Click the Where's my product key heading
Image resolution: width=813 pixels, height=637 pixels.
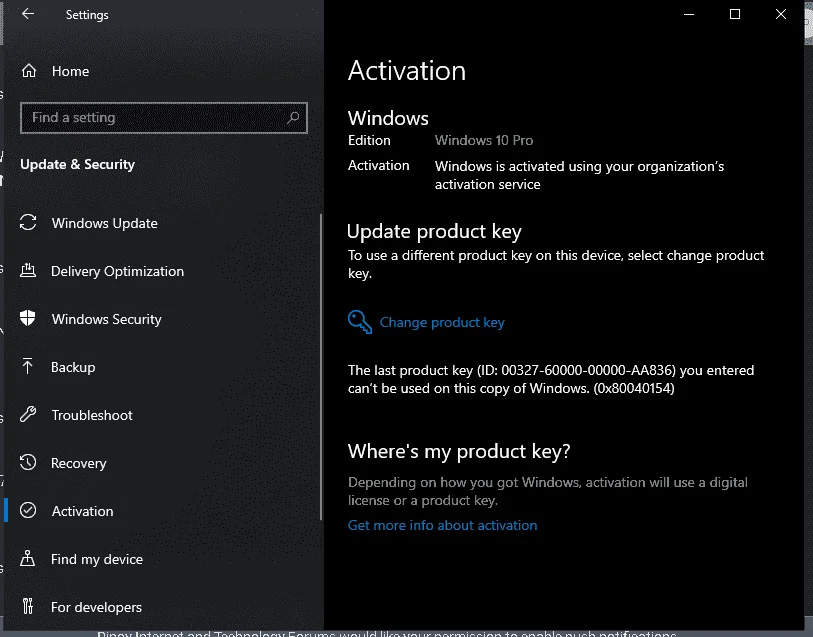click(x=459, y=451)
